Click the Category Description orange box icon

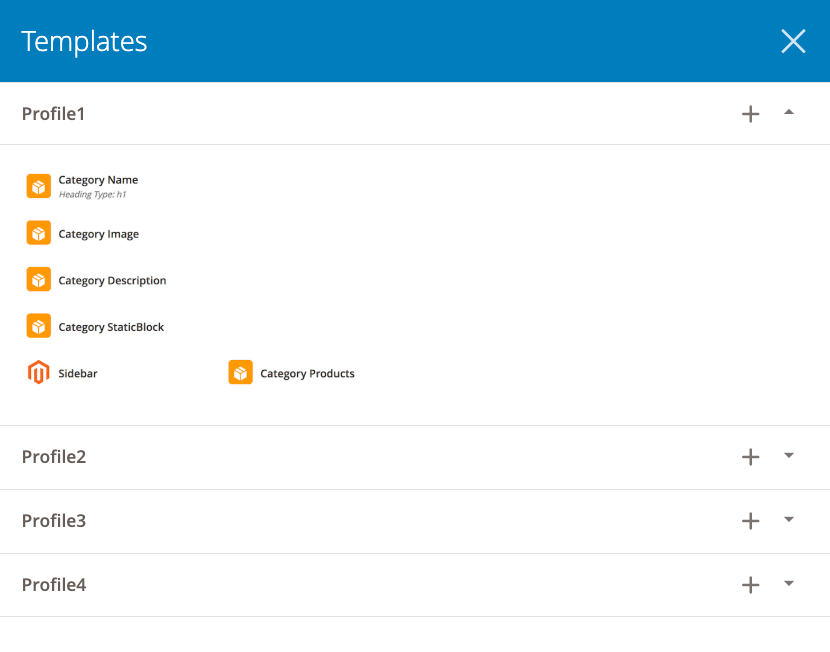coord(39,279)
